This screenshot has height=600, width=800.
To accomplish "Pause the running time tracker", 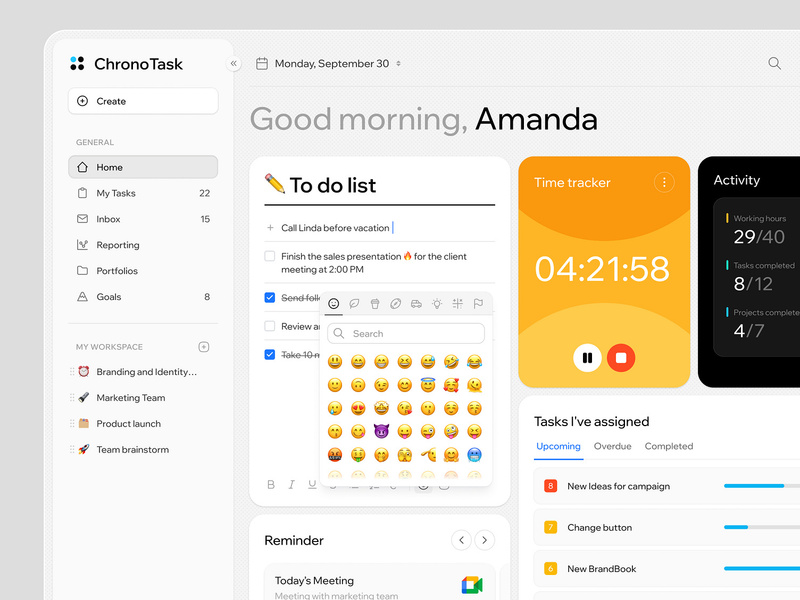I will coord(588,357).
